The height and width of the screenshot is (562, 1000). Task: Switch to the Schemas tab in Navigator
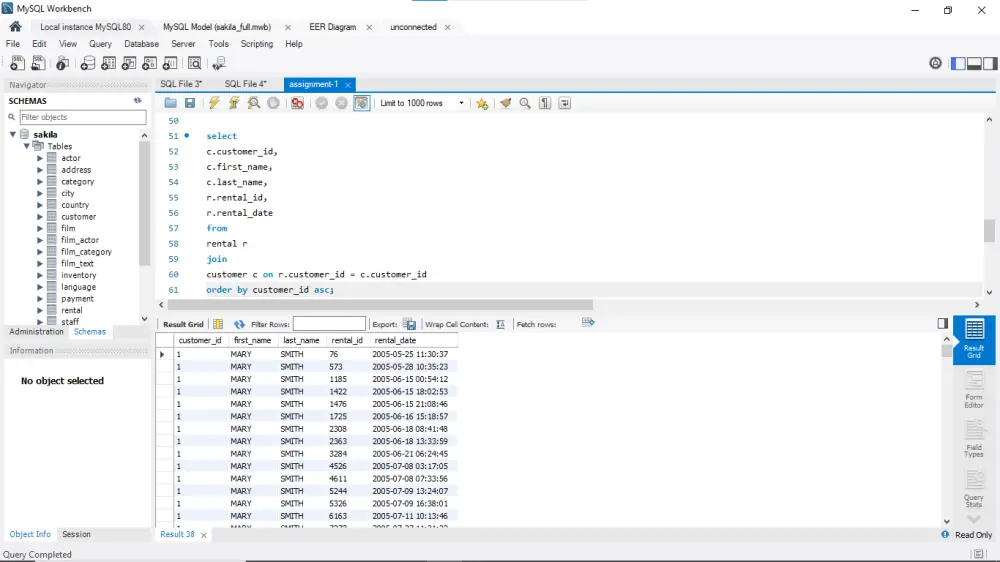pyautogui.click(x=90, y=332)
